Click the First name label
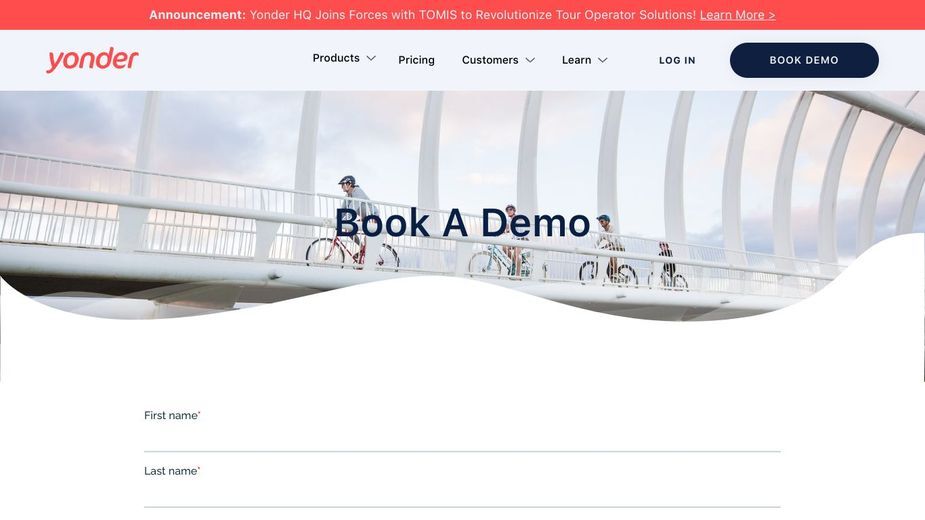The image size is (925, 520). [172, 416]
